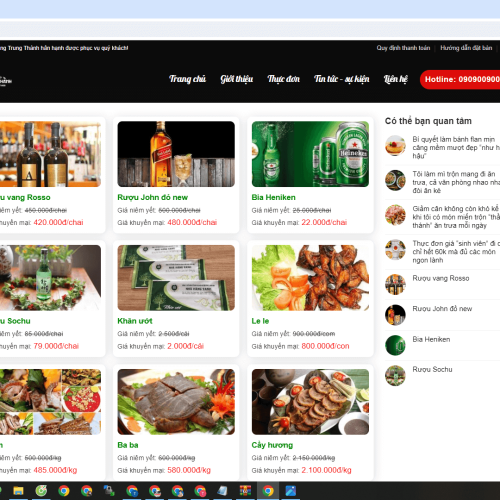Image resolution: width=500 pixels, height=500 pixels.
Task: Click the sinh viên menu round thumbnail
Action: 395,250
